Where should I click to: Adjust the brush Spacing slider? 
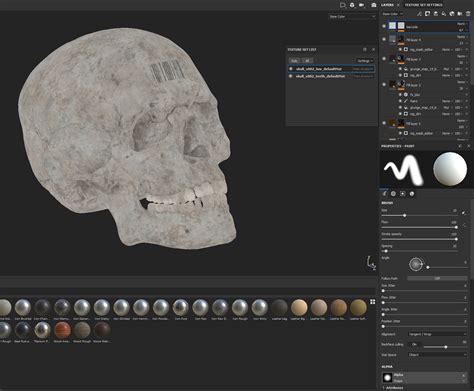(419, 251)
